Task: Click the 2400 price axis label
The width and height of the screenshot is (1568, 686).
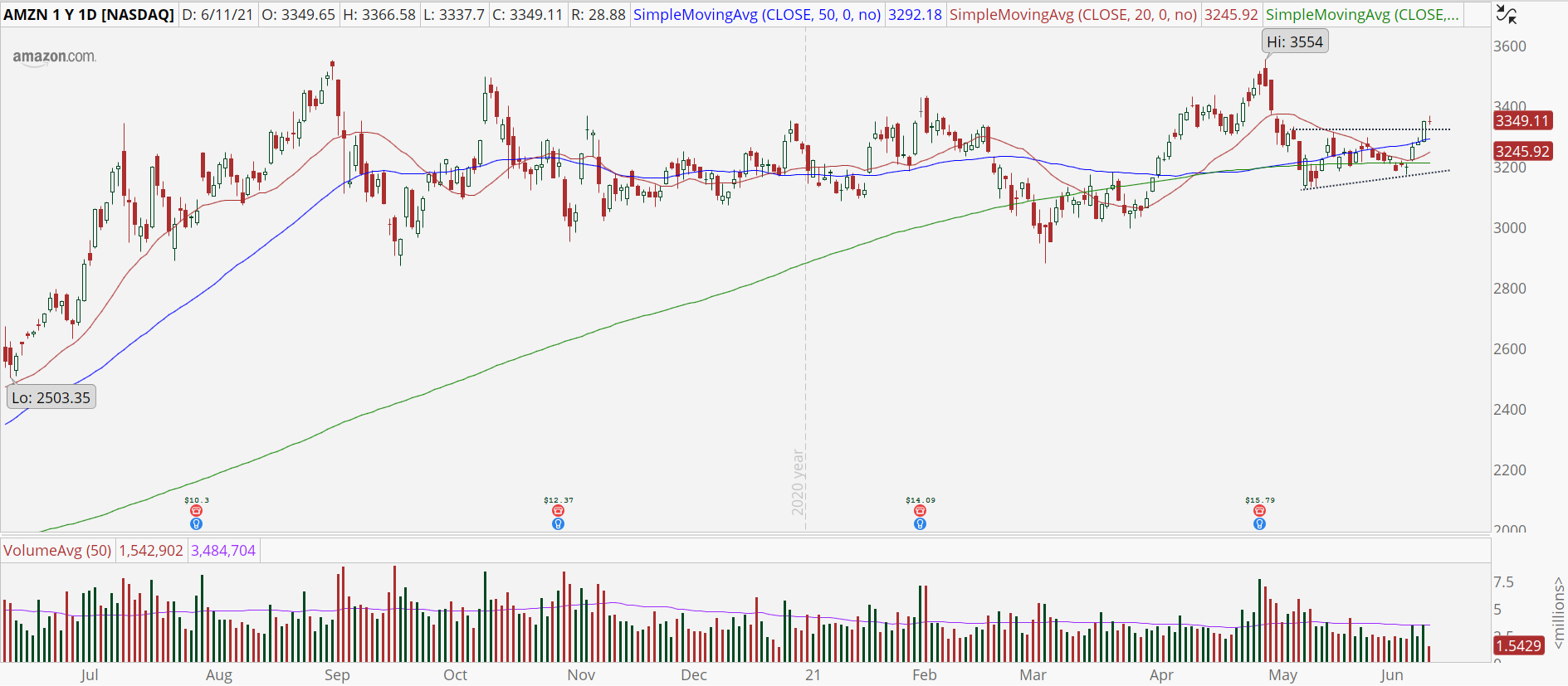Action: (1510, 410)
